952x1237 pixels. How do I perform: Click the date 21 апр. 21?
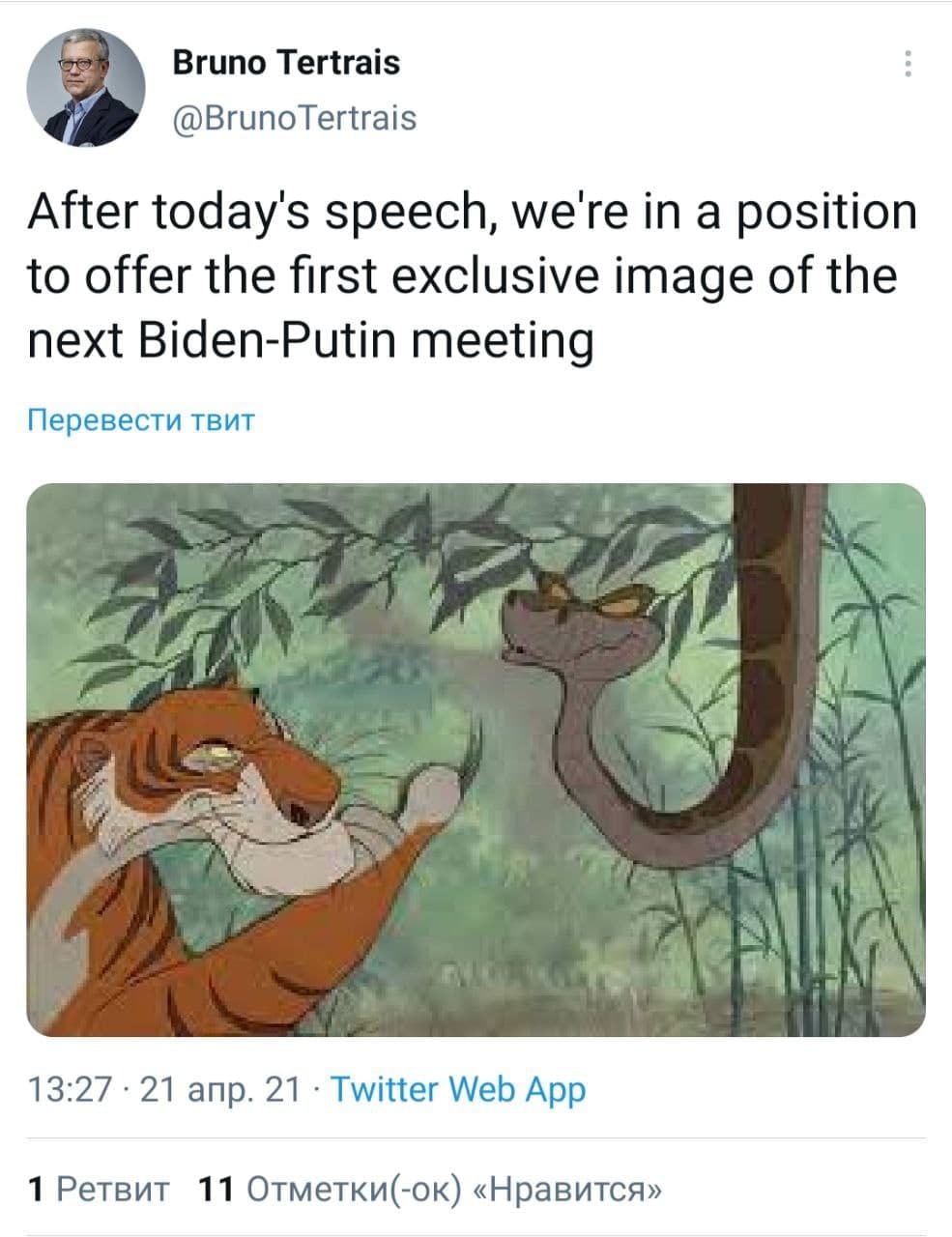pos(221,1090)
